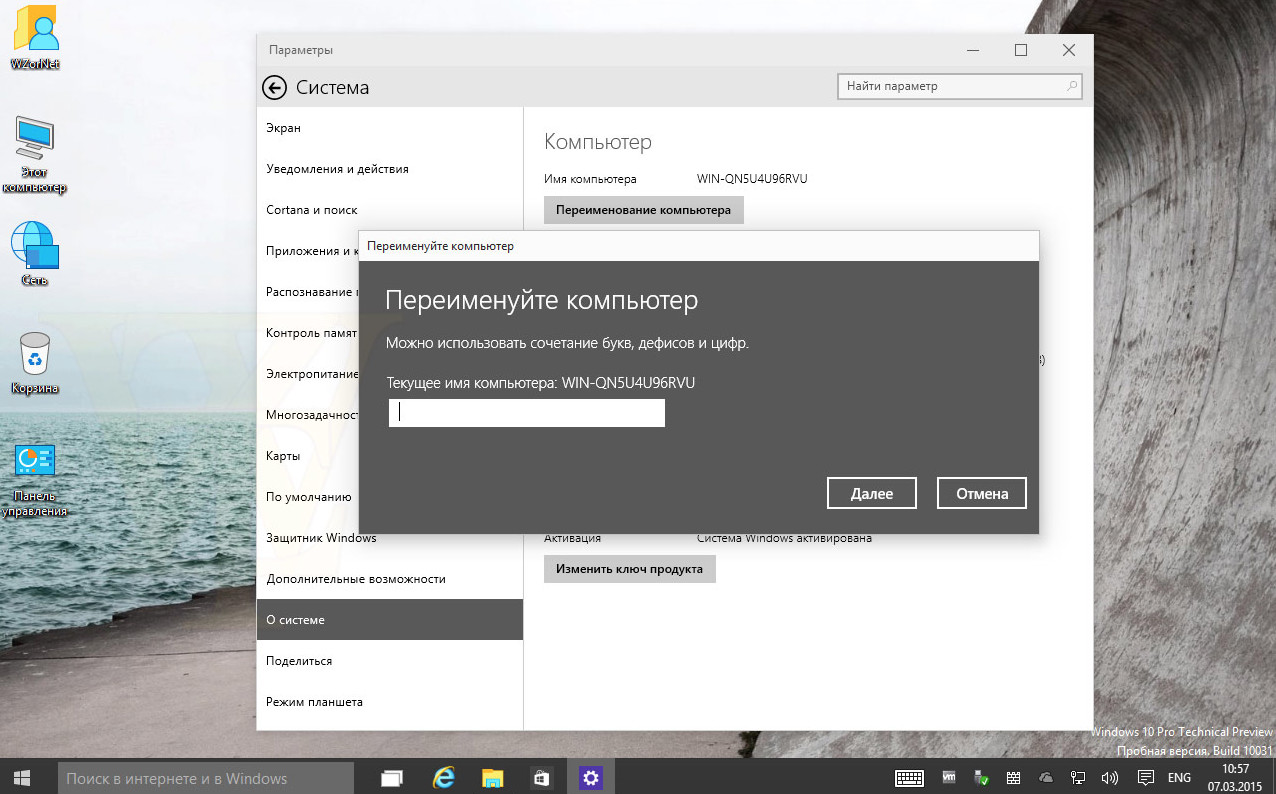Open the Task View icon in taskbar
Screen dimensions: 1276x794
(x=391, y=778)
